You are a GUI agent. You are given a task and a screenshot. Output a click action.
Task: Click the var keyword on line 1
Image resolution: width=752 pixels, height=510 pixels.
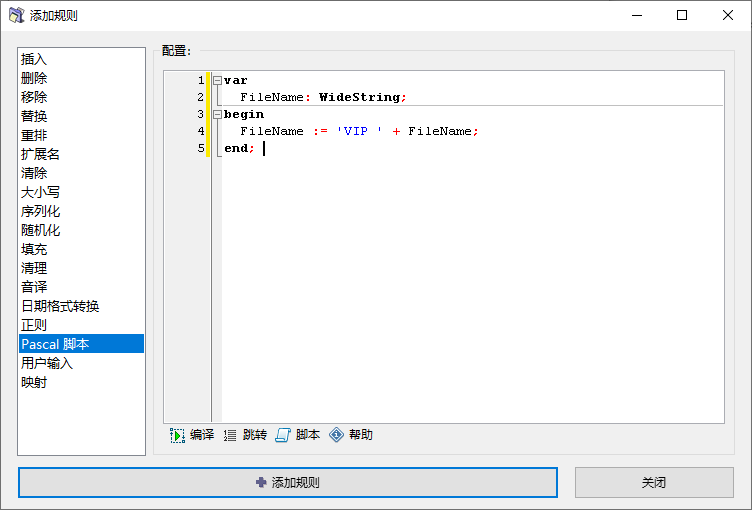pos(235,81)
